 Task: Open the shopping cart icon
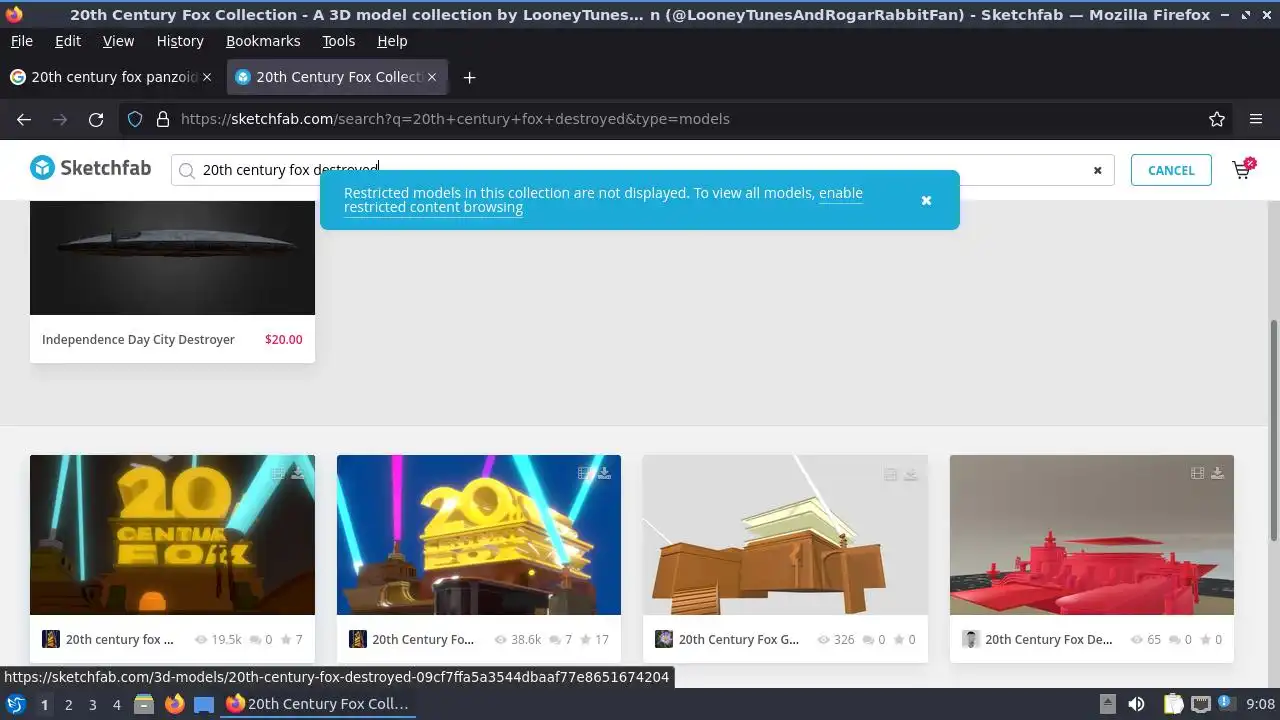pos(1243,169)
